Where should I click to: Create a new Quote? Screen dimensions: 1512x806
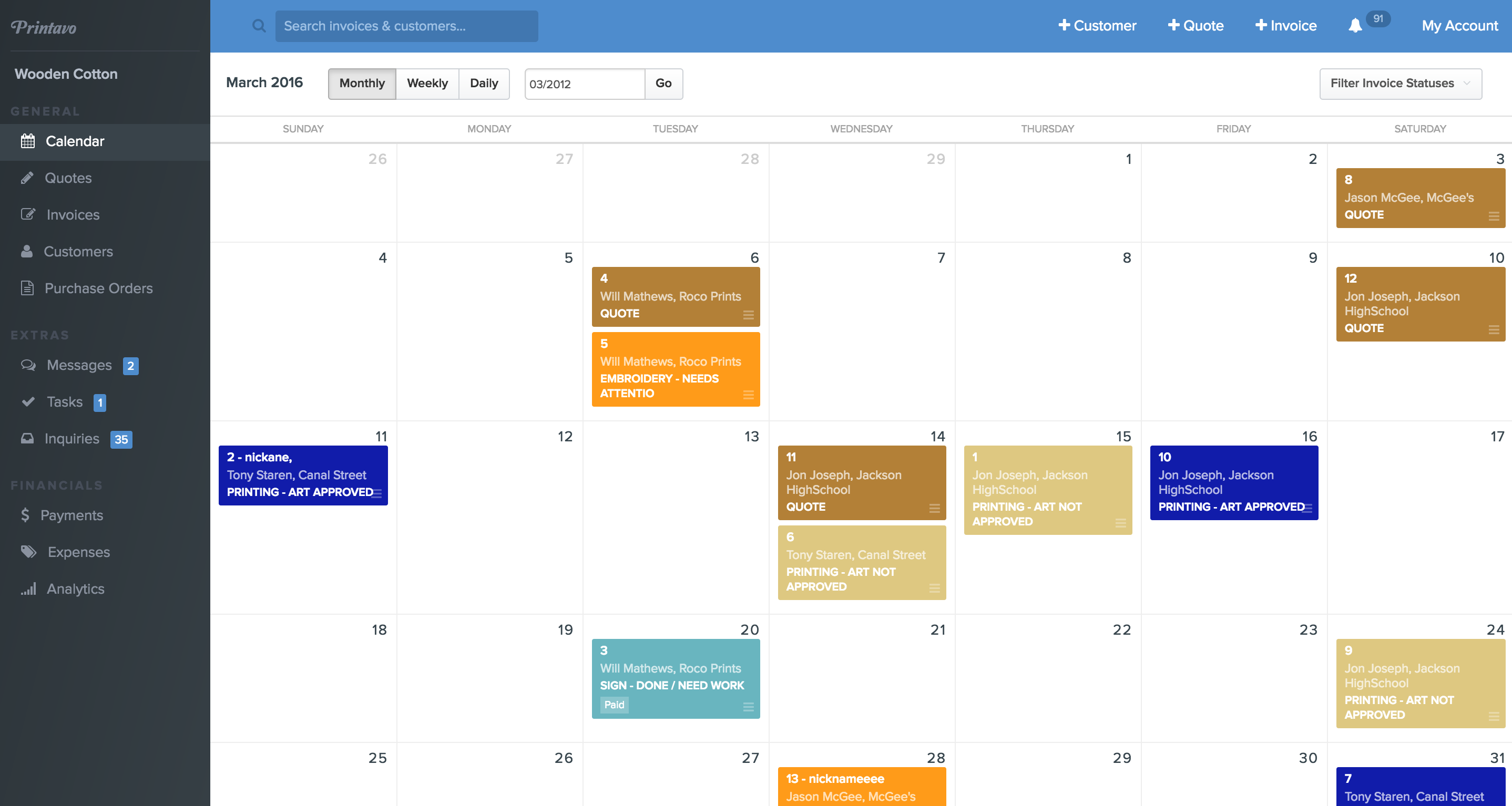point(1196,26)
